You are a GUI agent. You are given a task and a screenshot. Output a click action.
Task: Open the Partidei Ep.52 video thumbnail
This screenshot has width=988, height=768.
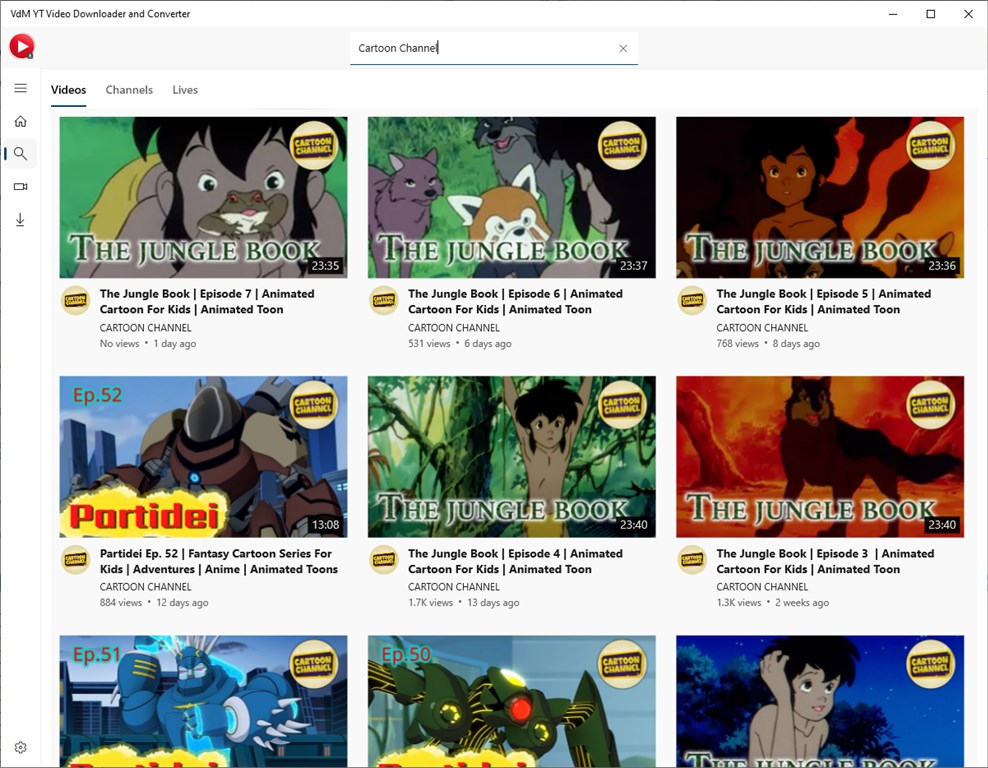pyautogui.click(x=203, y=457)
